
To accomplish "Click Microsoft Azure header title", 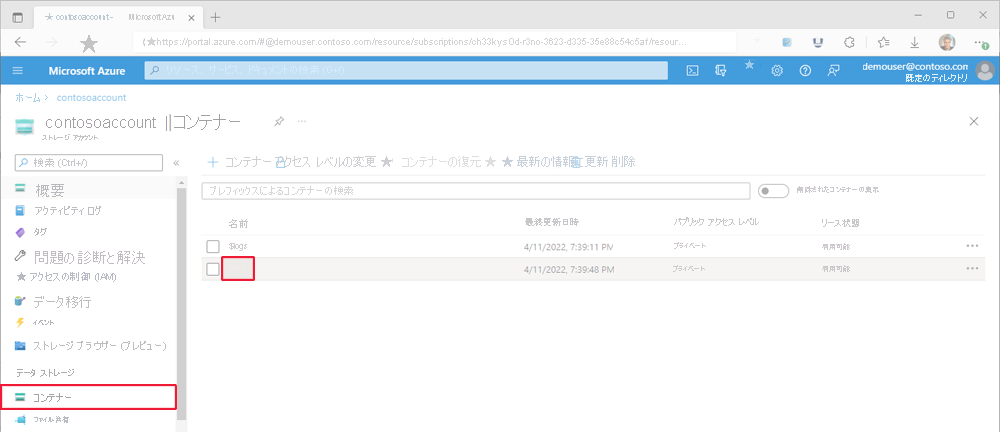I will point(87,71).
